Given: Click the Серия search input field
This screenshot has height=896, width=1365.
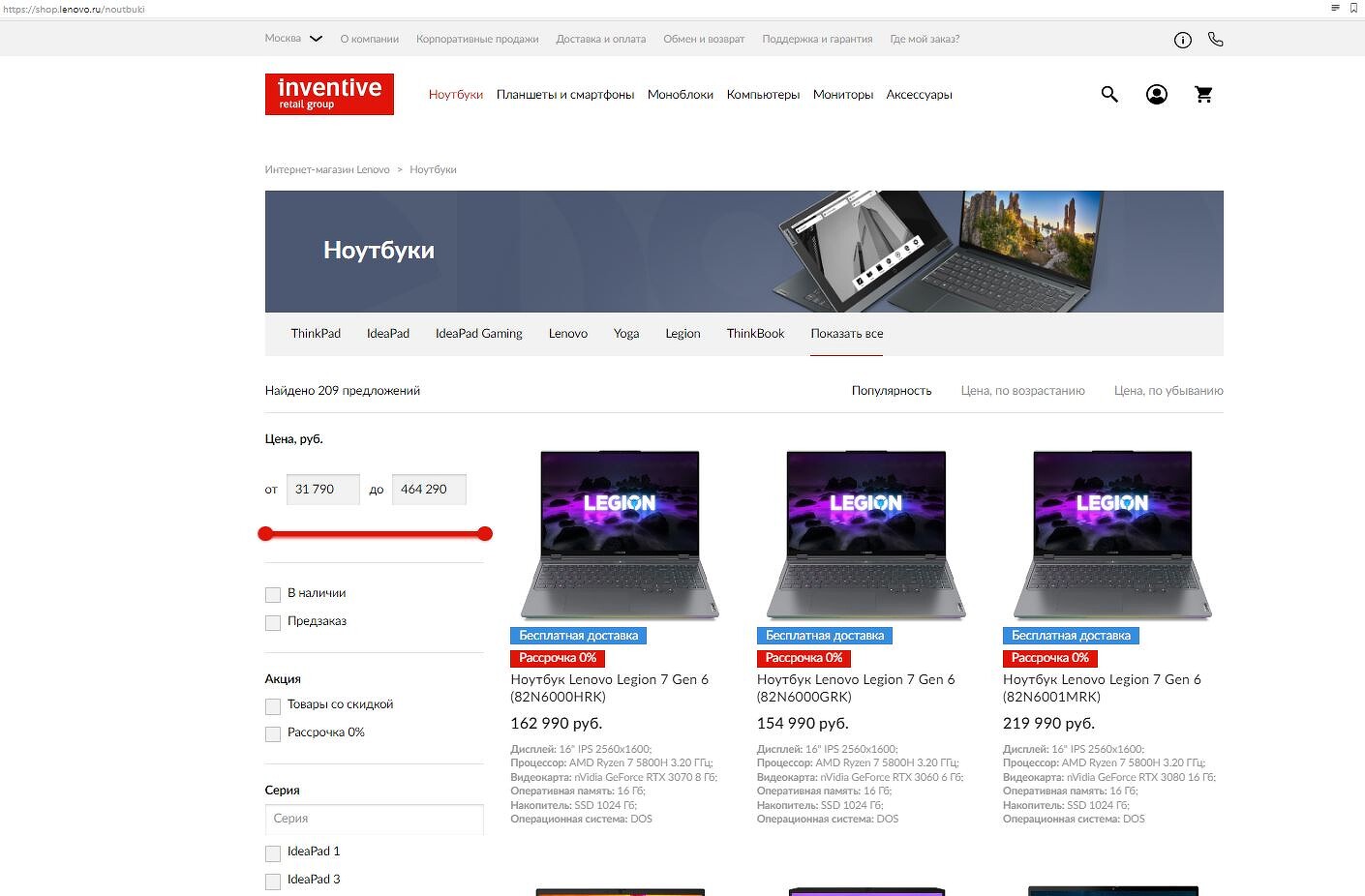Looking at the screenshot, I should (x=374, y=819).
